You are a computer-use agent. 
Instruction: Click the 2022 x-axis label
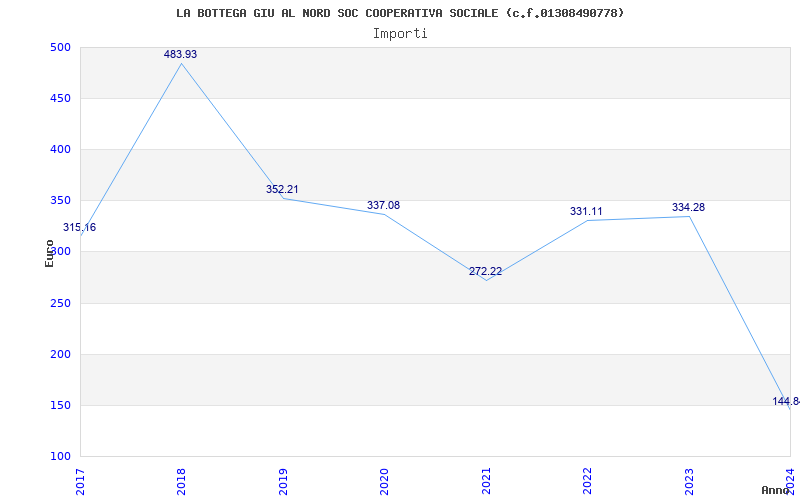click(588, 481)
